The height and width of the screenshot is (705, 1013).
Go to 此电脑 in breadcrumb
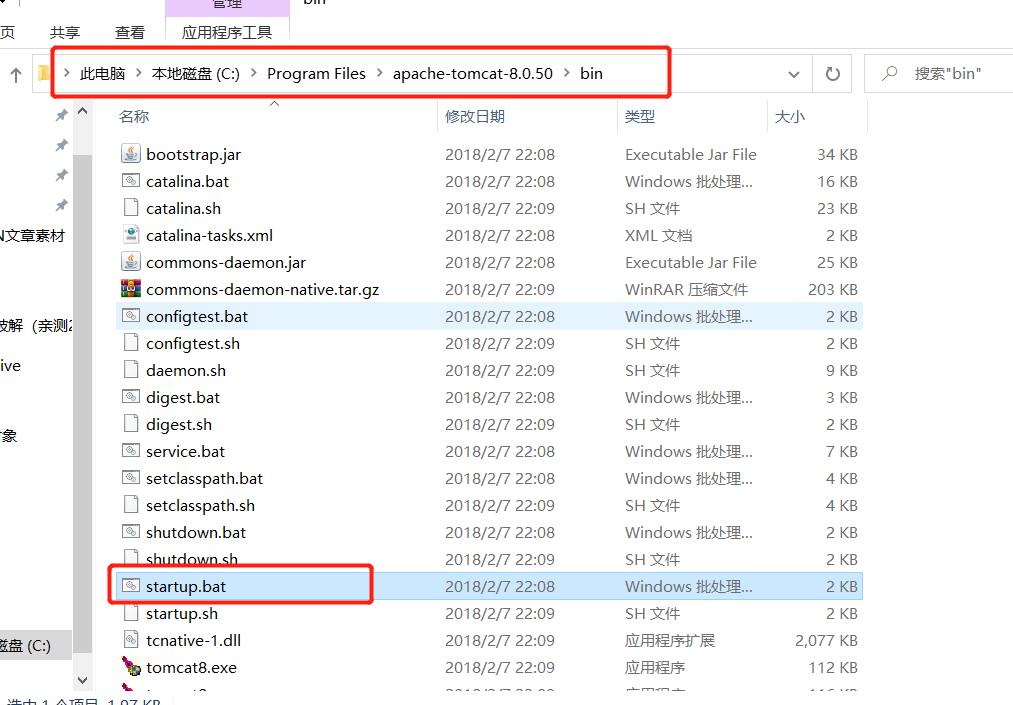pyautogui.click(x=102, y=74)
